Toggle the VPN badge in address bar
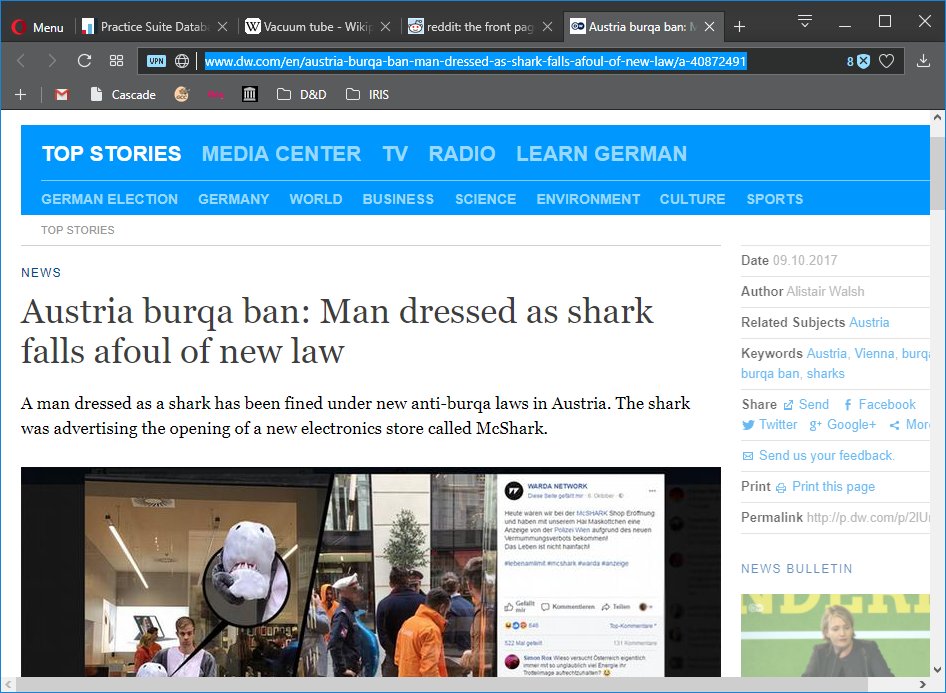This screenshot has width=946, height=693. click(156, 61)
